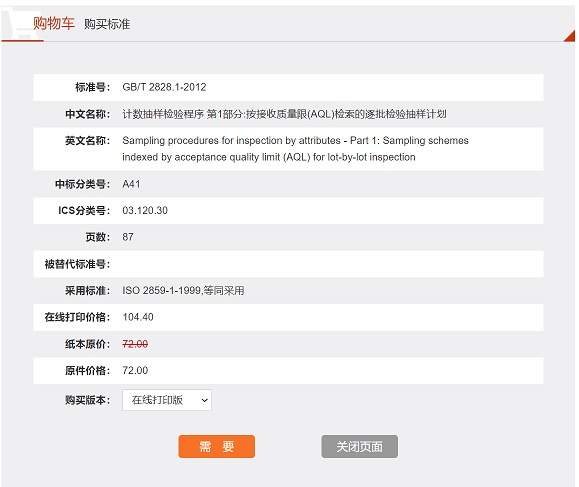Click the 购买标准 heading text
579x487 pixels.
click(107, 24)
